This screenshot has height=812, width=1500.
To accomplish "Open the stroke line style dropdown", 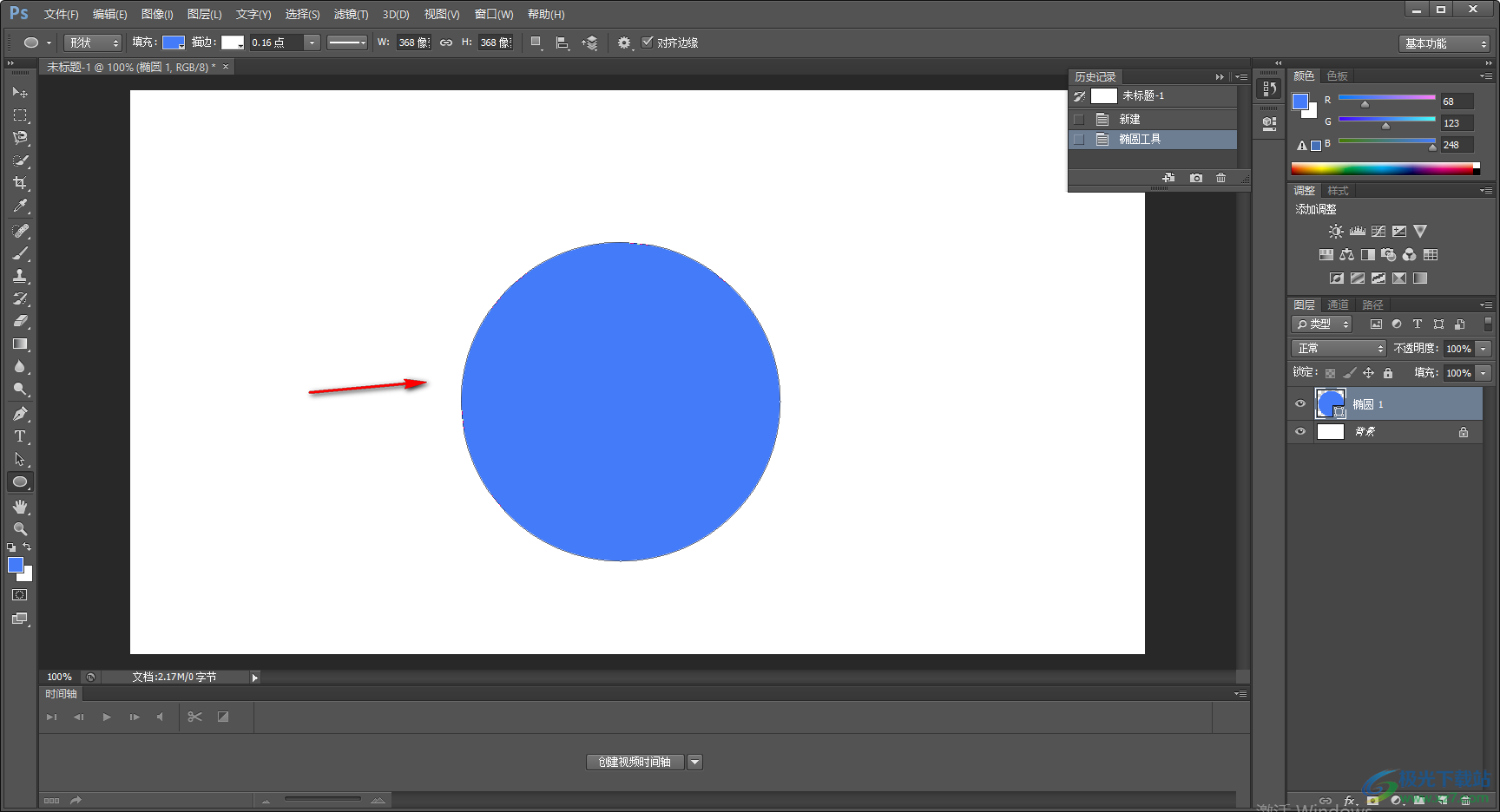I will (347, 43).
